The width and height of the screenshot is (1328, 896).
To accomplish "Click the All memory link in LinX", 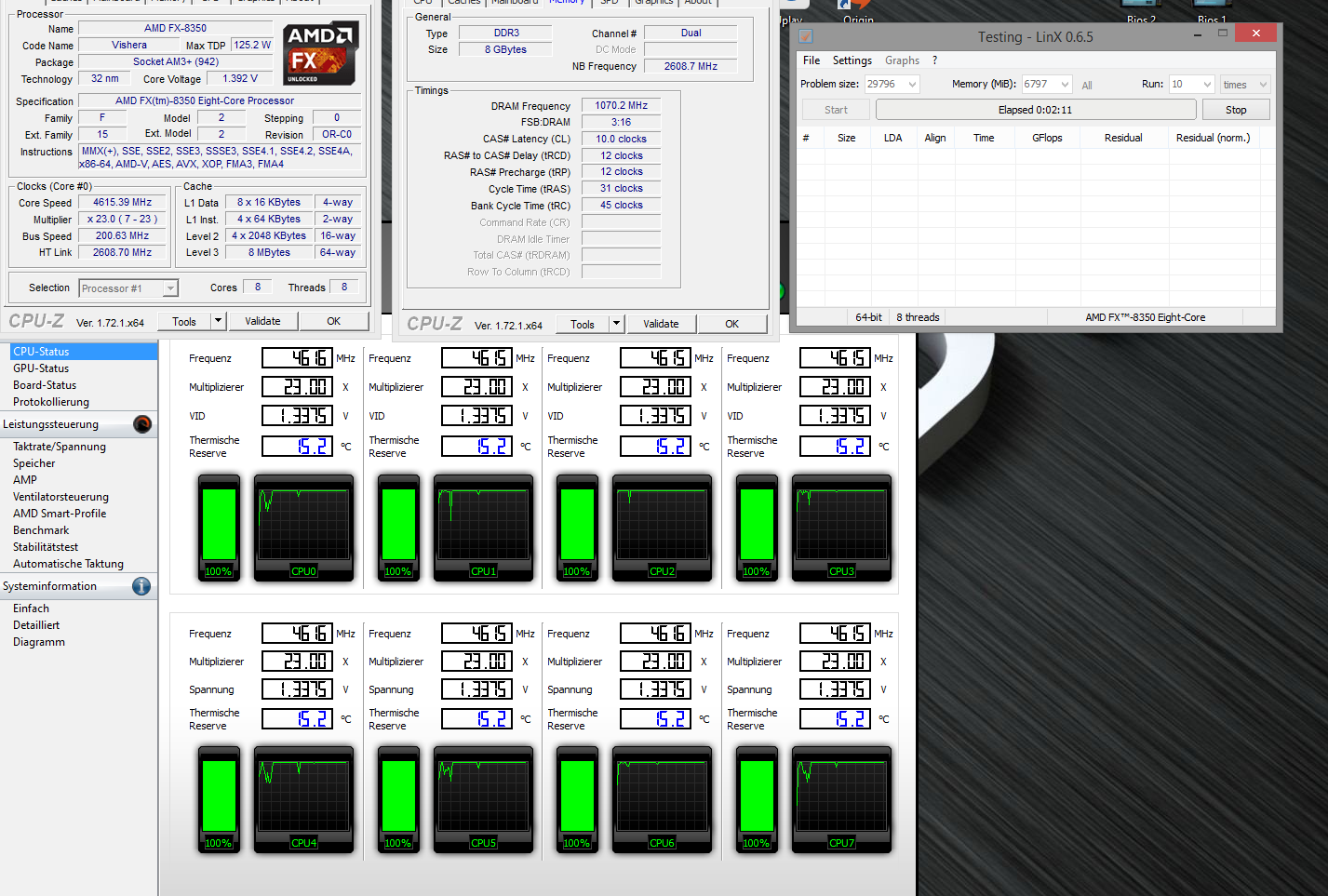I will [x=1087, y=85].
